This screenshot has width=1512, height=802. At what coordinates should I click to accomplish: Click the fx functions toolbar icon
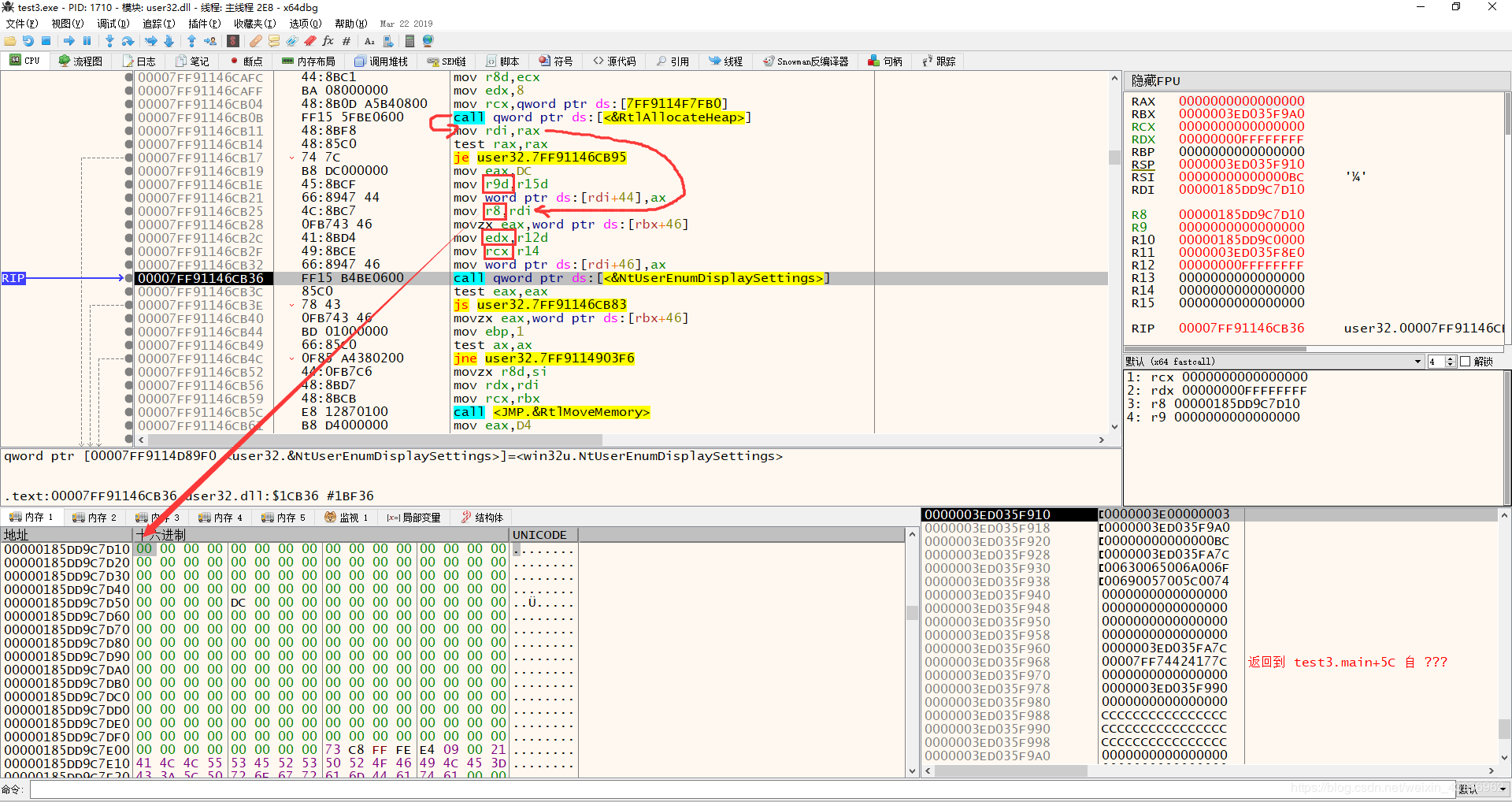coord(328,41)
